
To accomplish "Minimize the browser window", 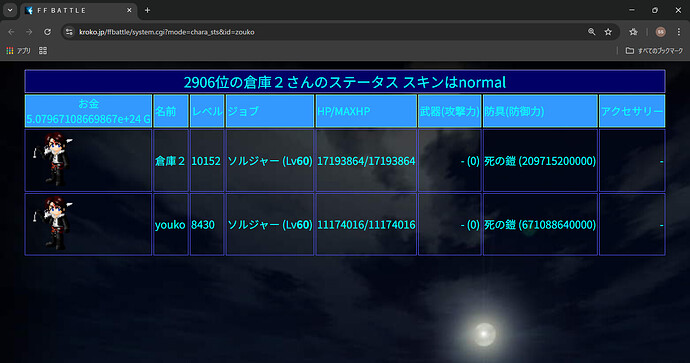I will click(631, 10).
